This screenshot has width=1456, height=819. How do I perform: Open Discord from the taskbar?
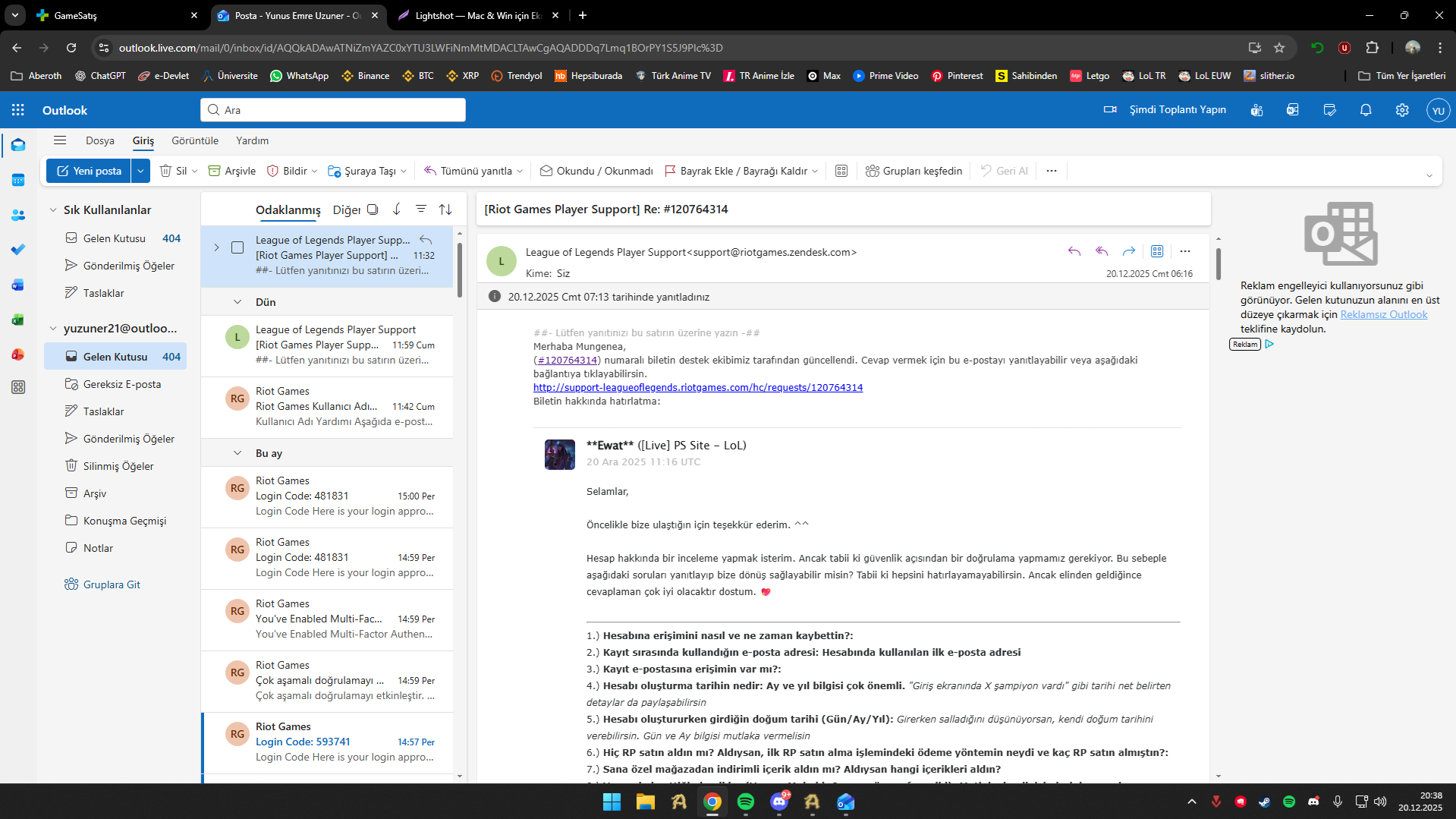(779, 802)
